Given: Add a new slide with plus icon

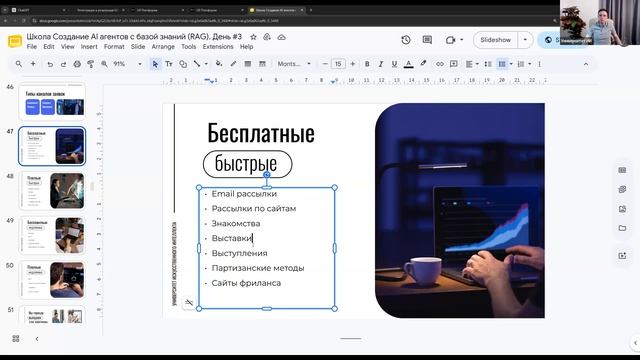Looking at the screenshot, I should pos(33,64).
